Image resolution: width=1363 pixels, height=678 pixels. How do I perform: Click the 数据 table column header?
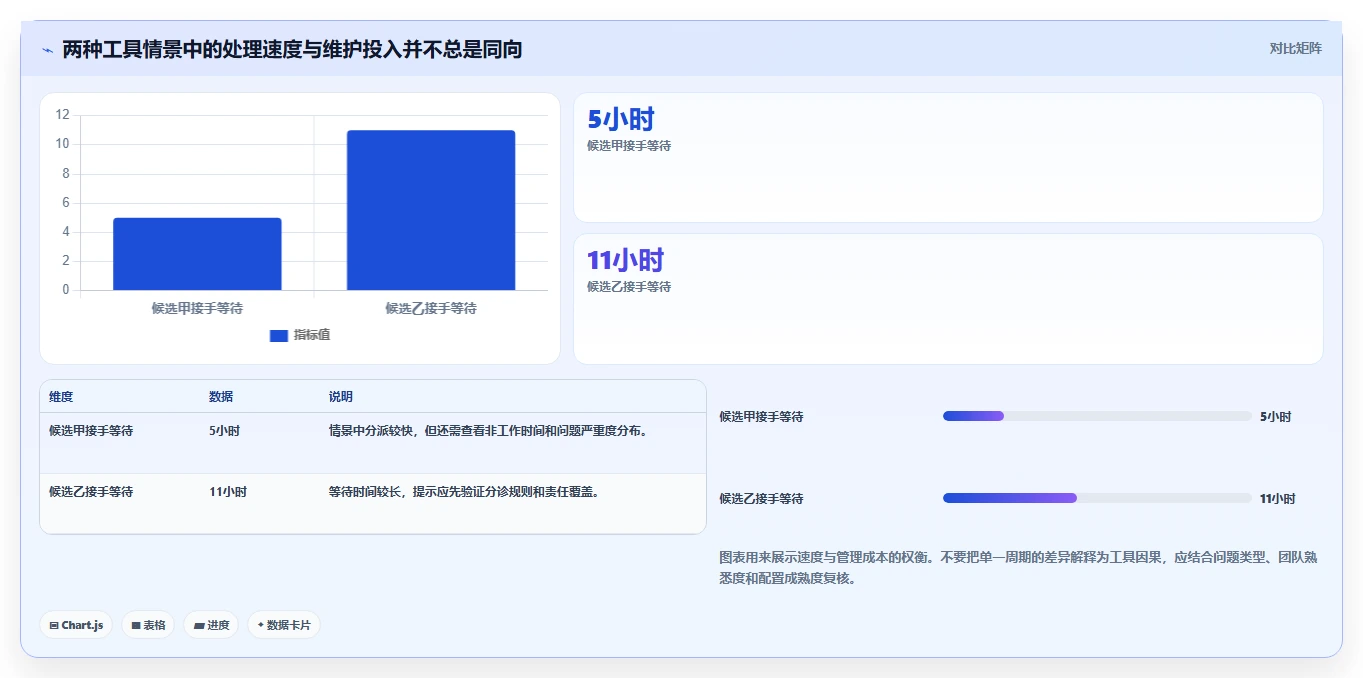pos(221,397)
